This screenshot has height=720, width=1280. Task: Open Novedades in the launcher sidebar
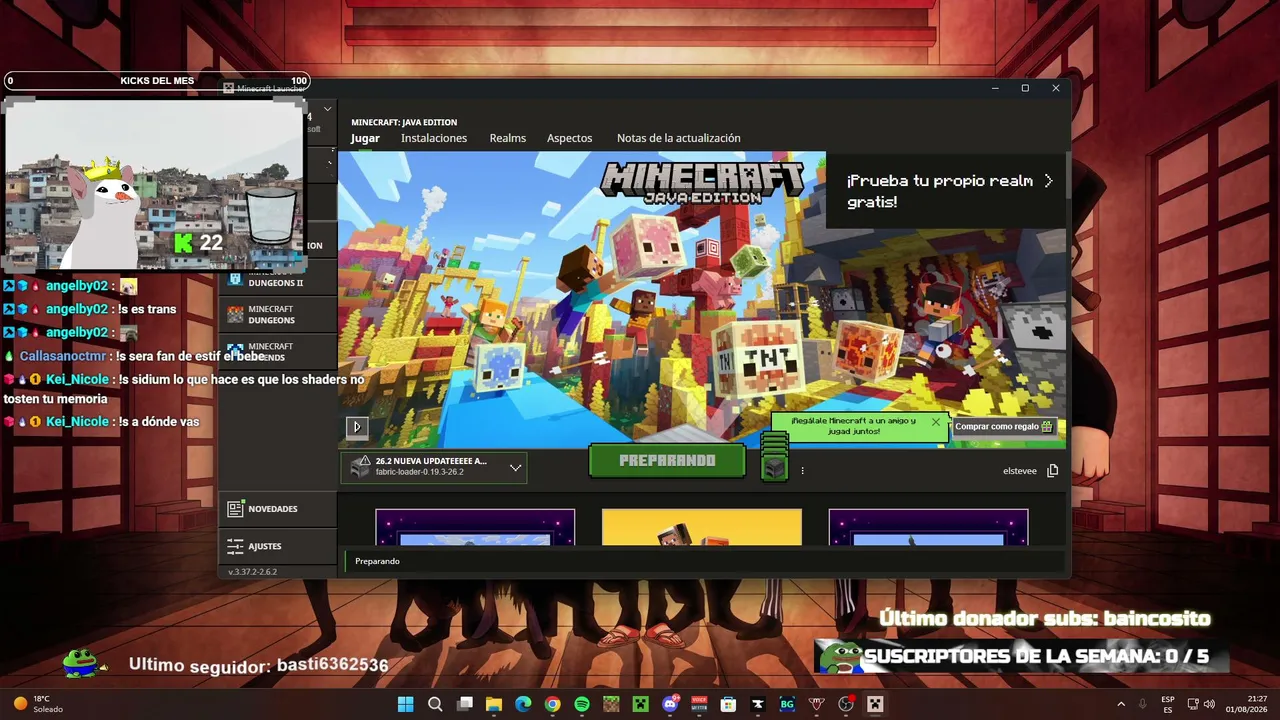[278, 509]
